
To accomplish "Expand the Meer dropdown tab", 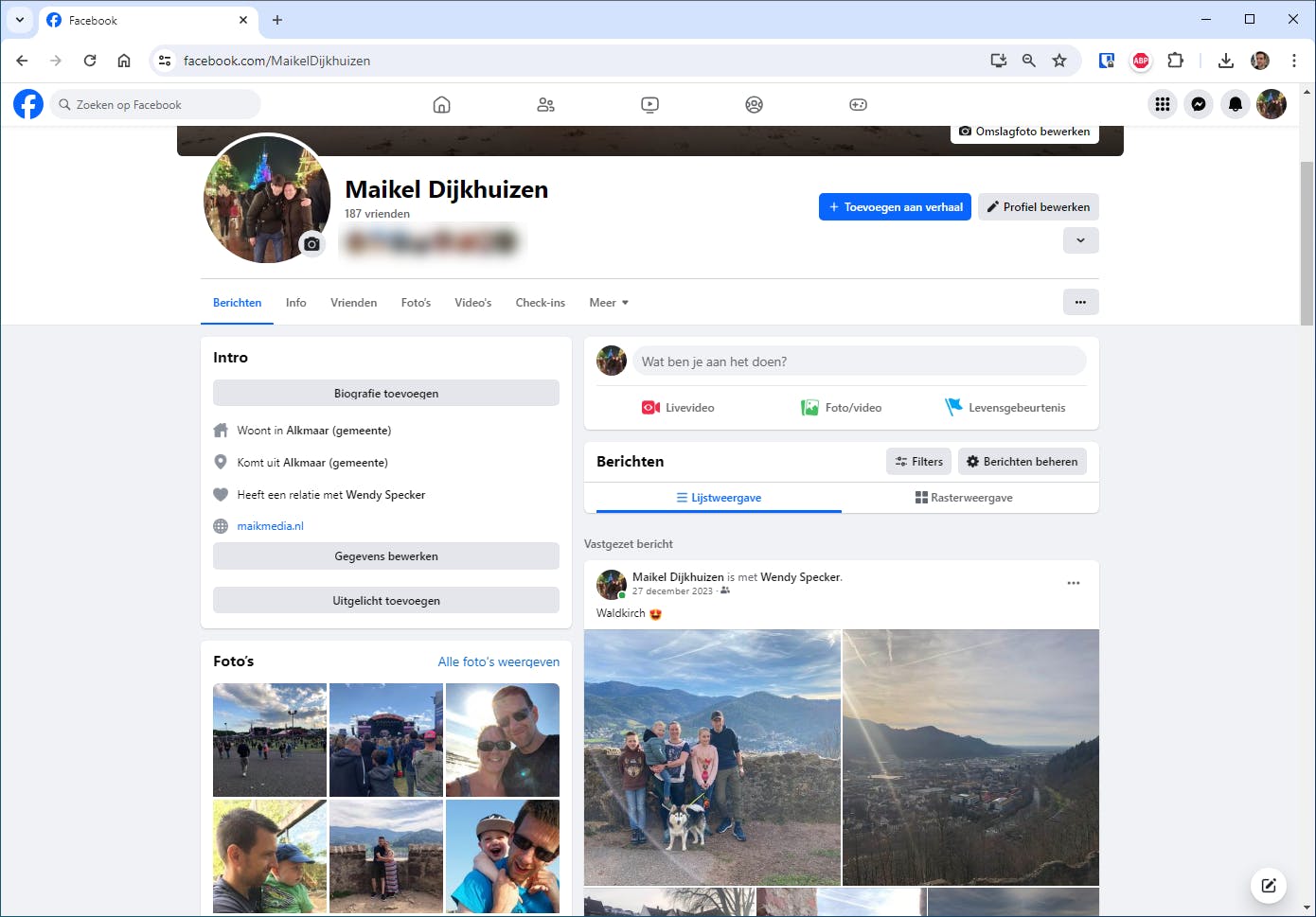I will pos(609,303).
